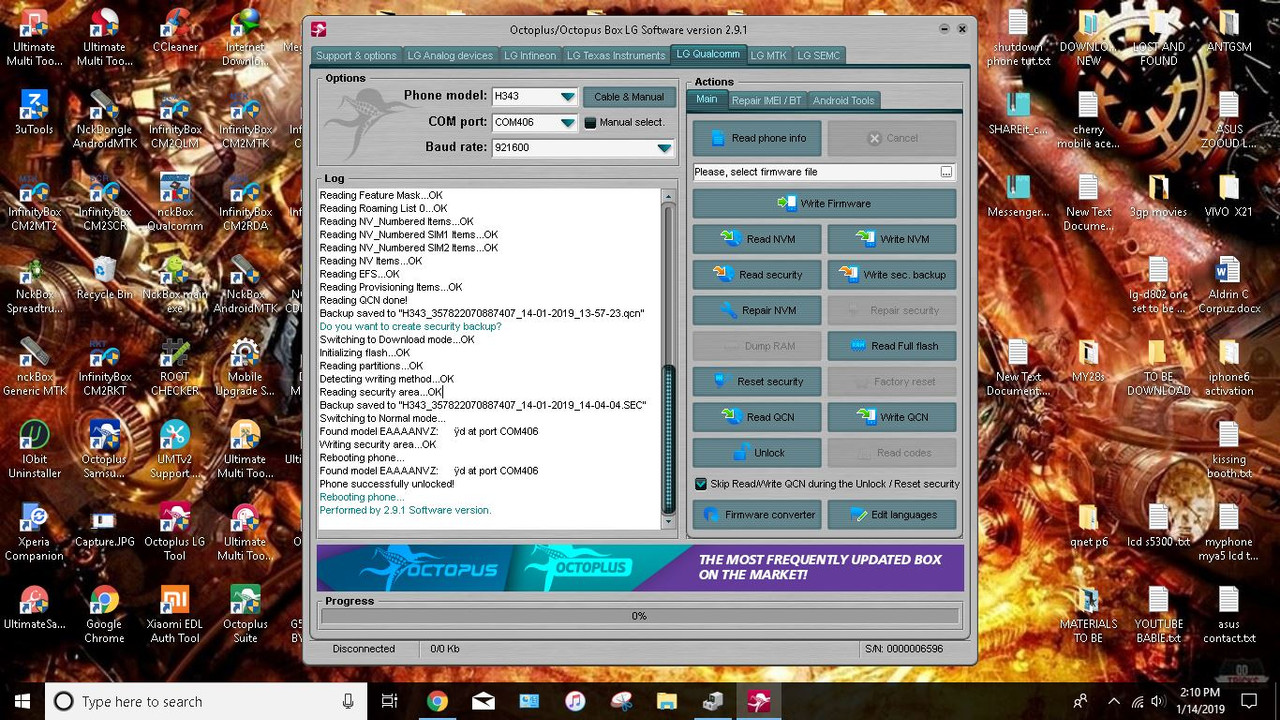Open the Cable & Manual guide
1280x720 pixels.
pyautogui.click(x=628, y=97)
